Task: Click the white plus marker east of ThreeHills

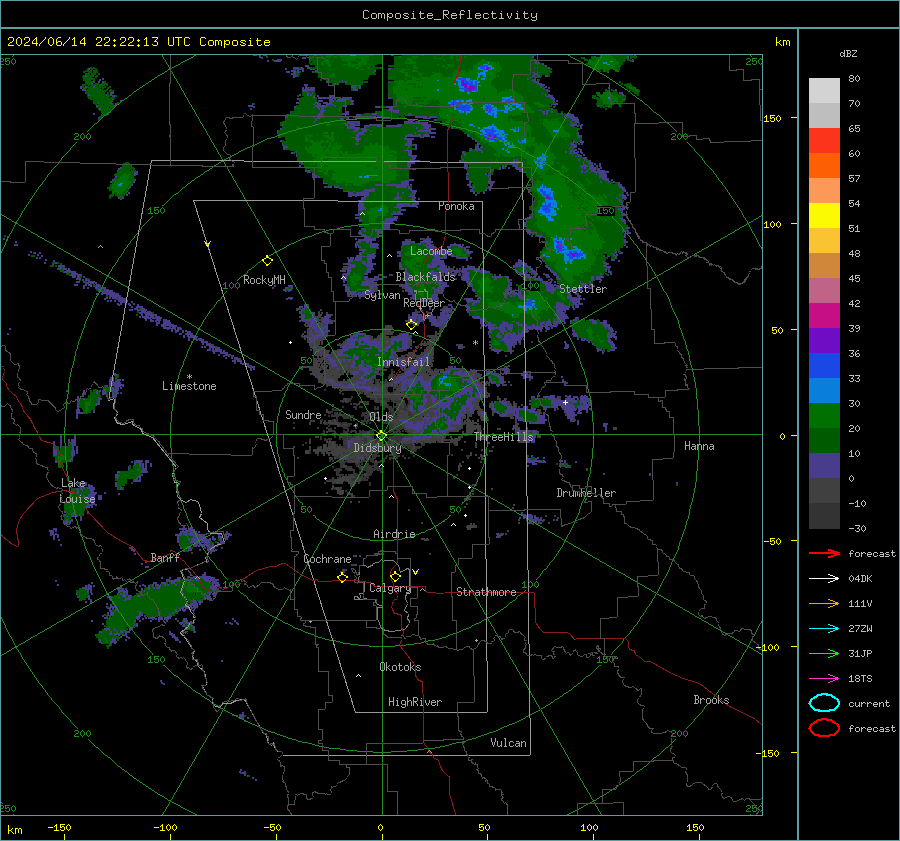Action: pos(565,402)
